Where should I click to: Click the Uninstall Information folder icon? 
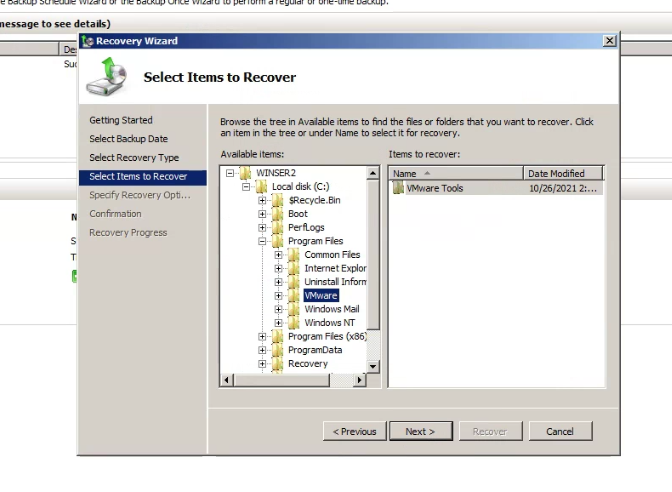(294, 282)
